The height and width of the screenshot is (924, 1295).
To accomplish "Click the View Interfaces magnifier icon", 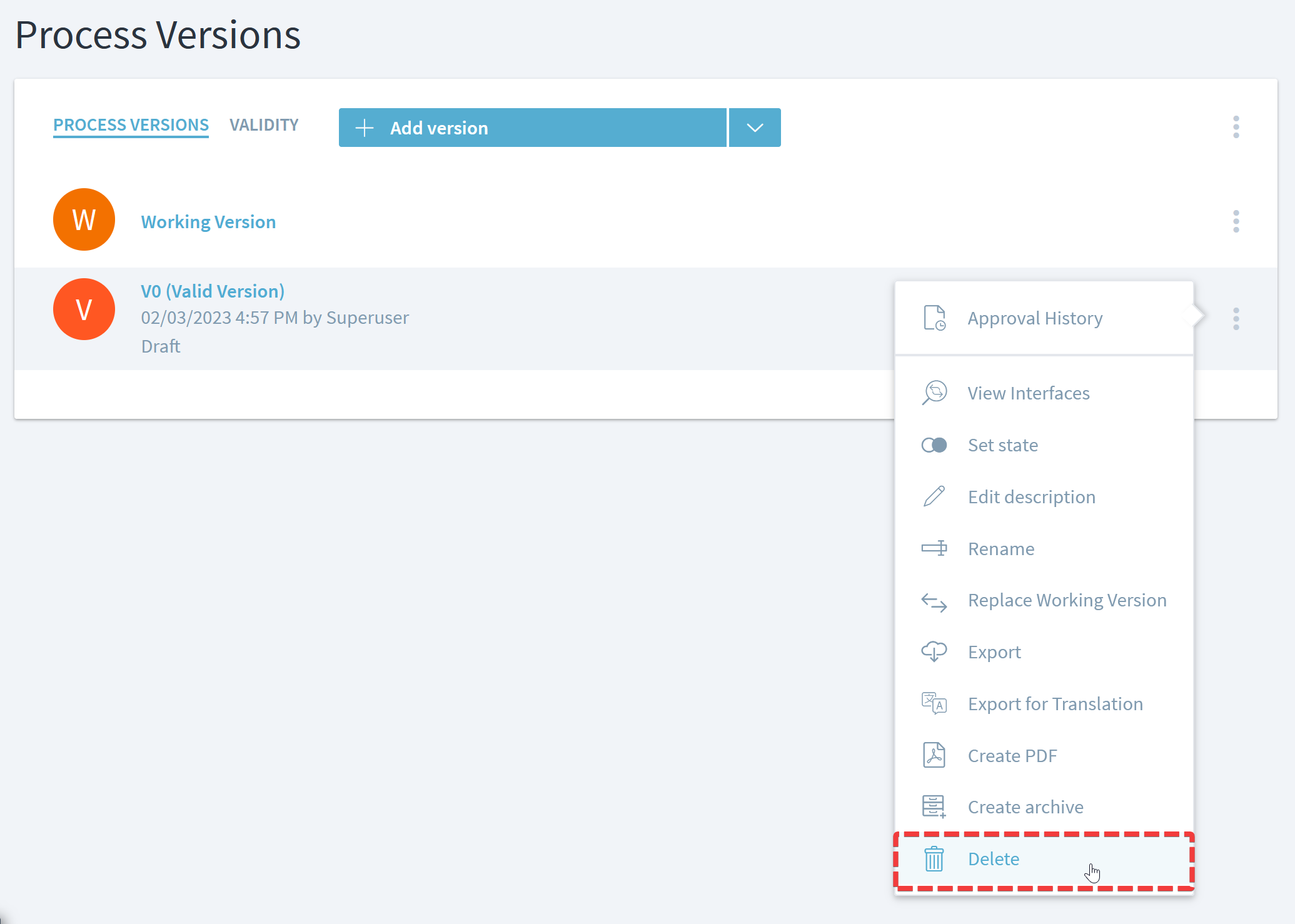I will pos(934,393).
